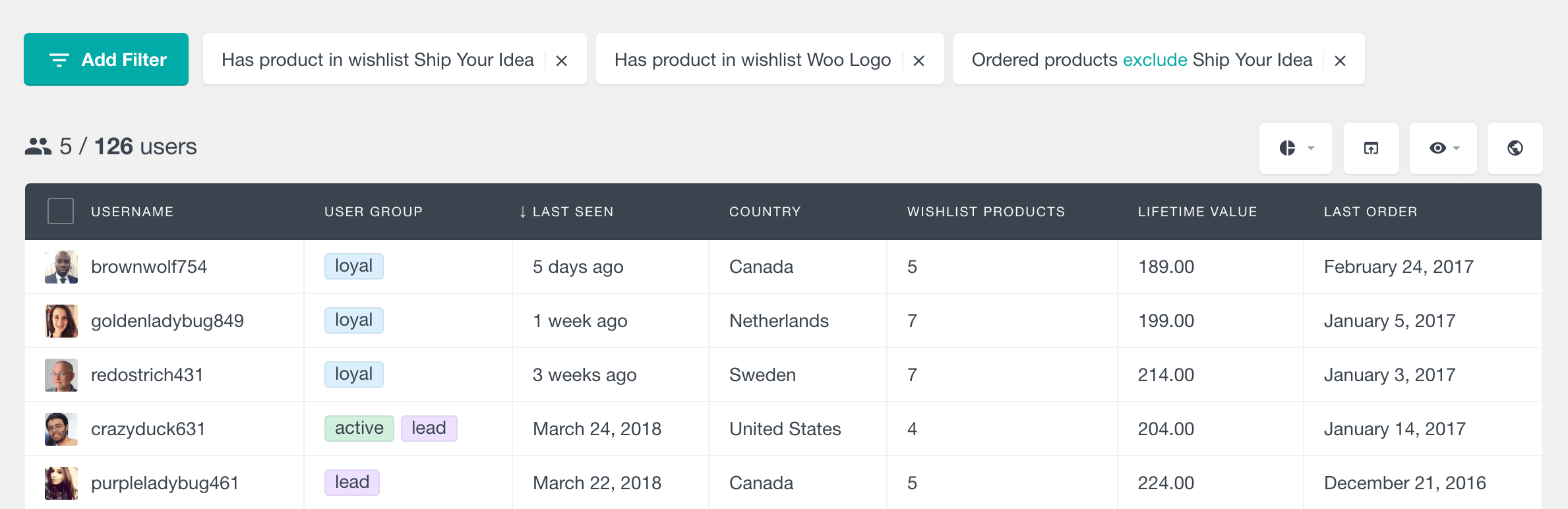Screen dimensions: 1568x509
Task: Click crazyduck631's avatar
Action: [61, 429]
